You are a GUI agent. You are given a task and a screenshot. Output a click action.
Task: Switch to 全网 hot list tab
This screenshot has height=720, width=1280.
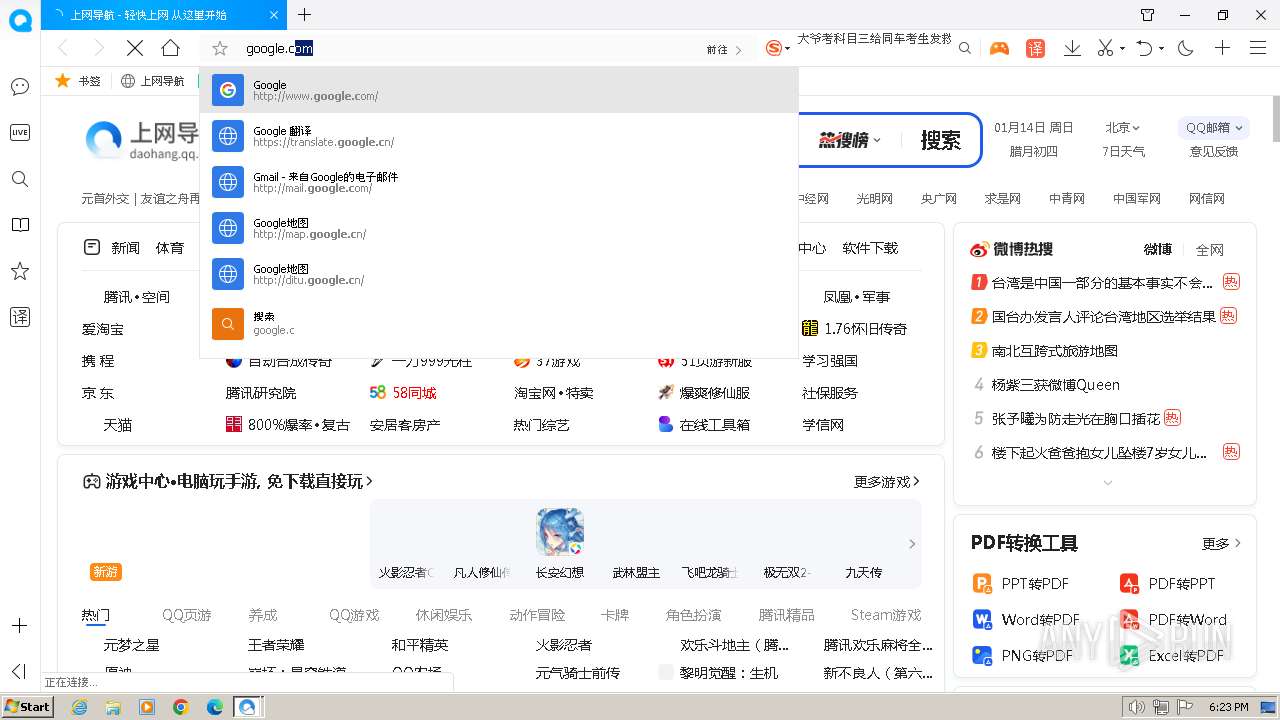pyautogui.click(x=1209, y=249)
